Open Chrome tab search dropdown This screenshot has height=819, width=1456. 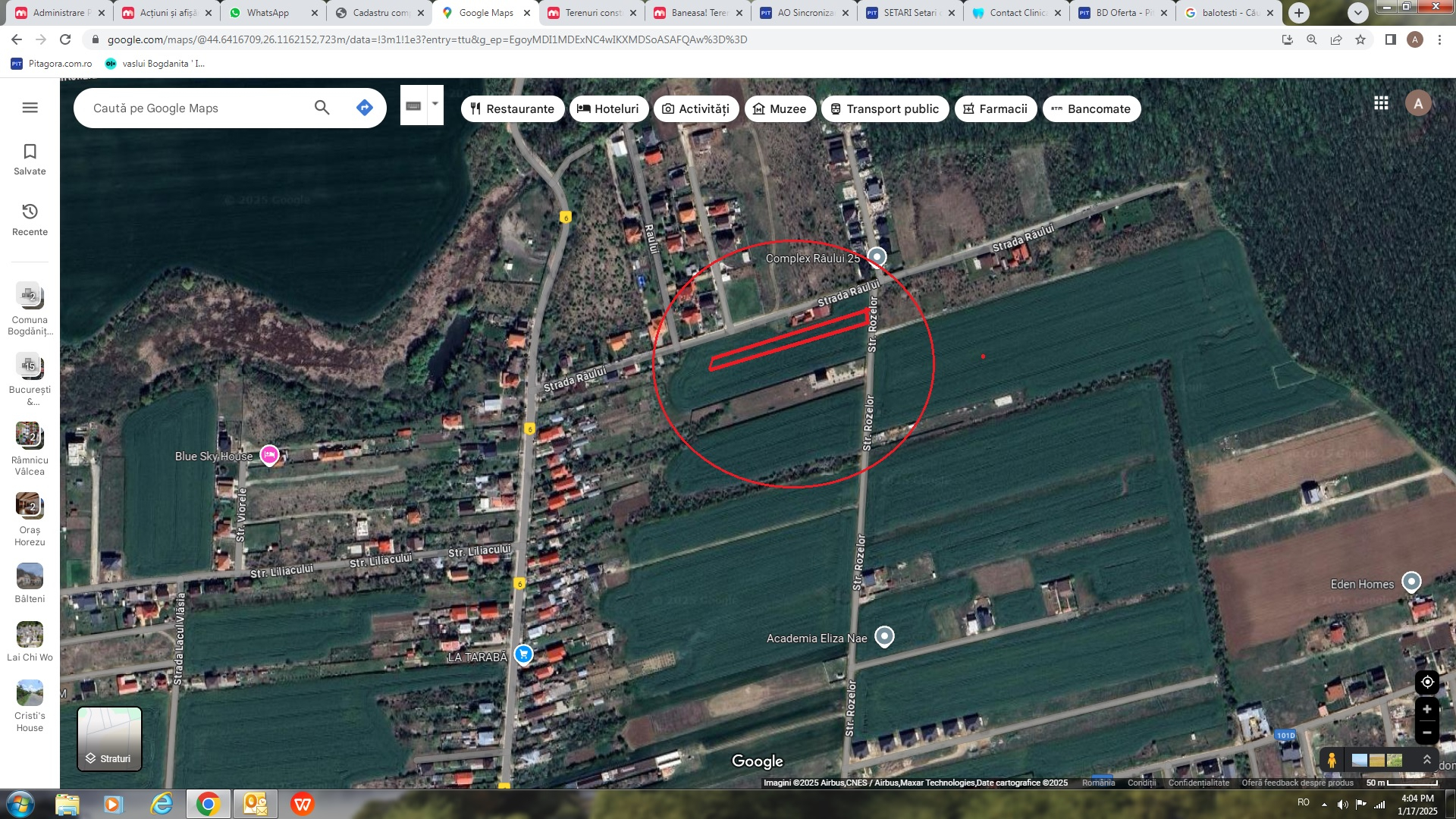[x=1357, y=13]
